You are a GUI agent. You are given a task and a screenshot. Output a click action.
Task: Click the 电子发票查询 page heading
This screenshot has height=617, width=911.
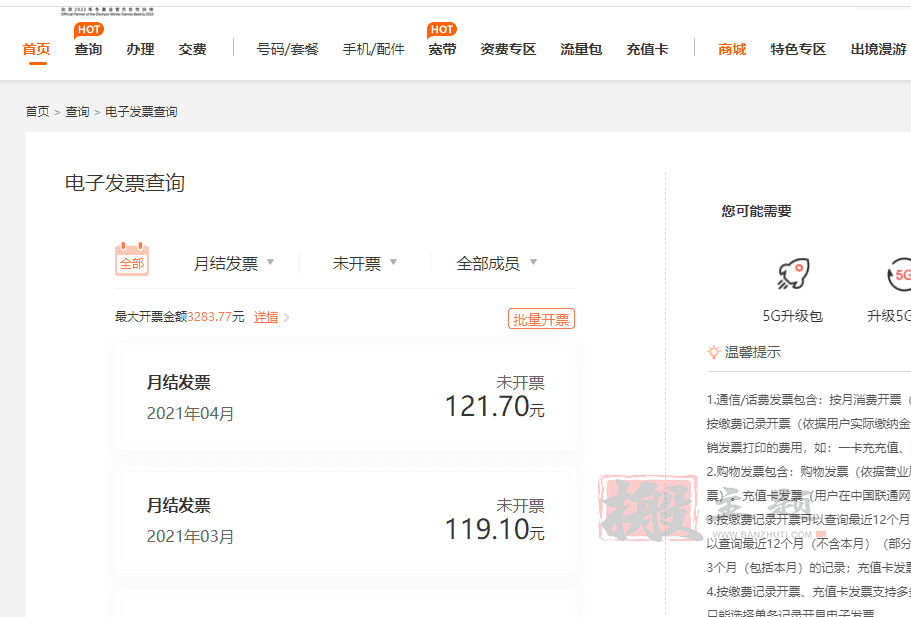[x=125, y=183]
